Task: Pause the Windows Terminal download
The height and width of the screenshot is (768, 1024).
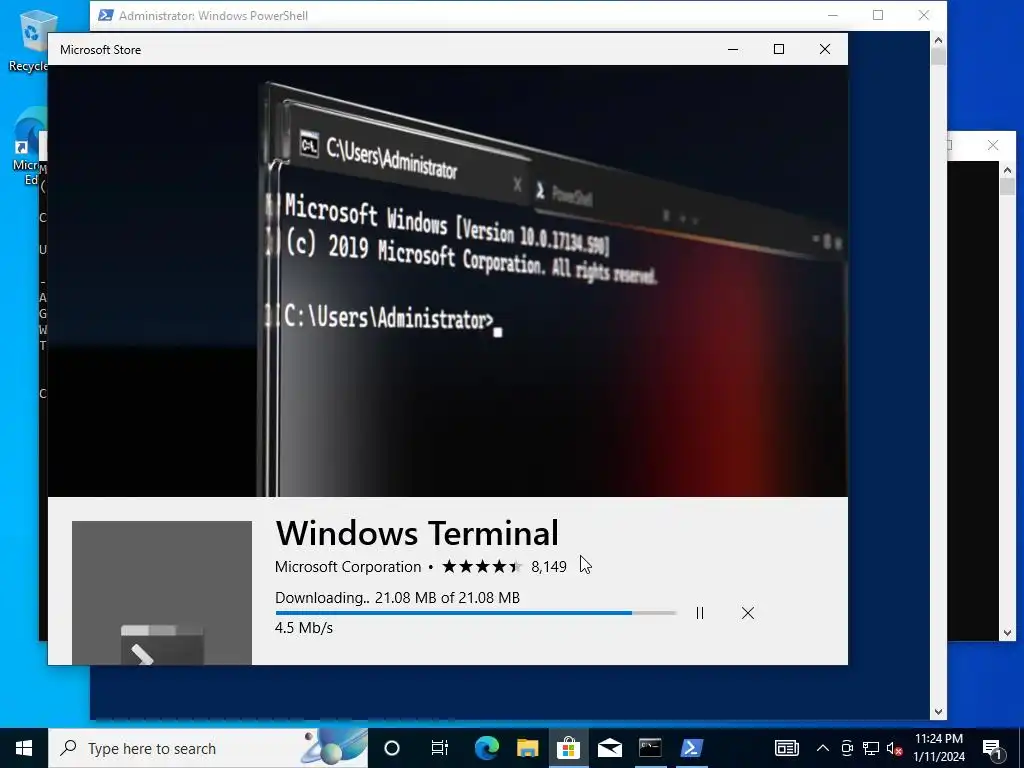Action: 699,613
